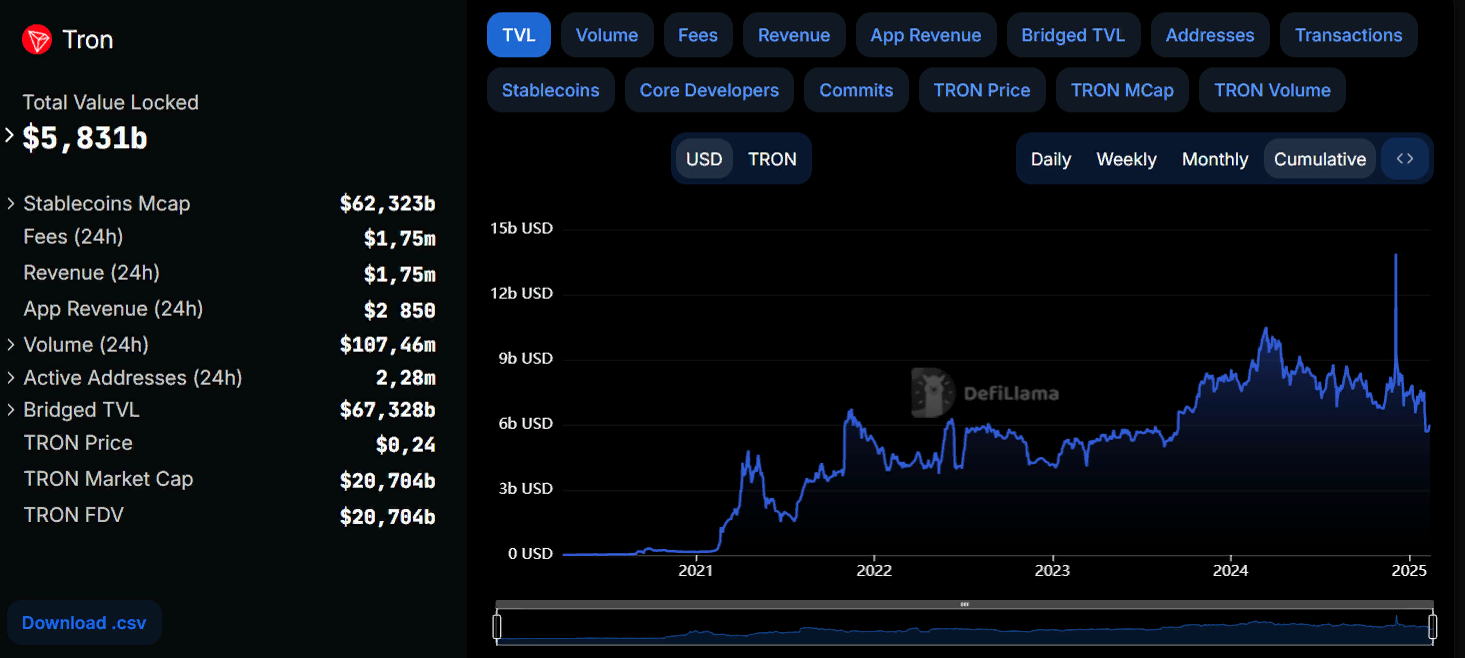Click the TRON Price label

78,443
